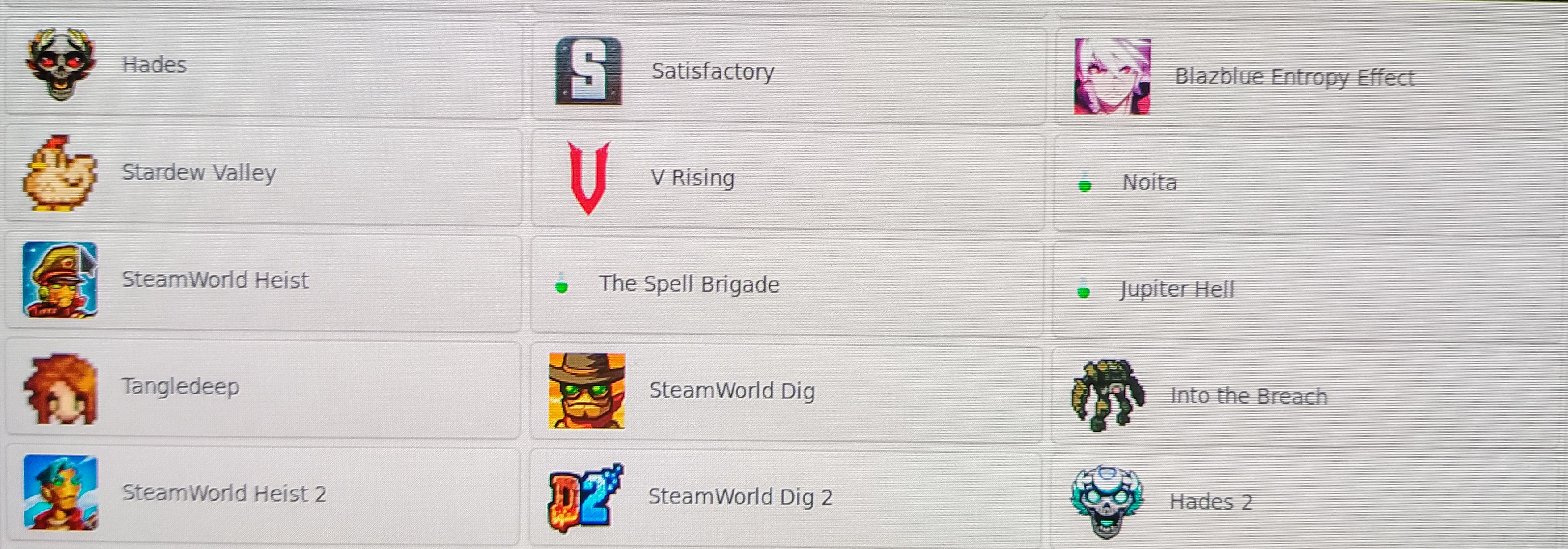Click the Into the Breach mech icon
The width and height of the screenshot is (1568, 549).
pos(1107,395)
